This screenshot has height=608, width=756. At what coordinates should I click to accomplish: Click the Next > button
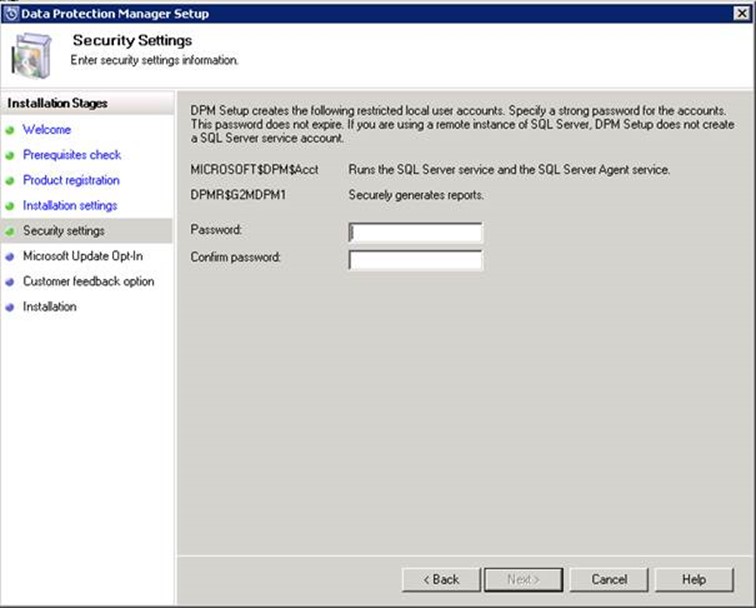524,580
